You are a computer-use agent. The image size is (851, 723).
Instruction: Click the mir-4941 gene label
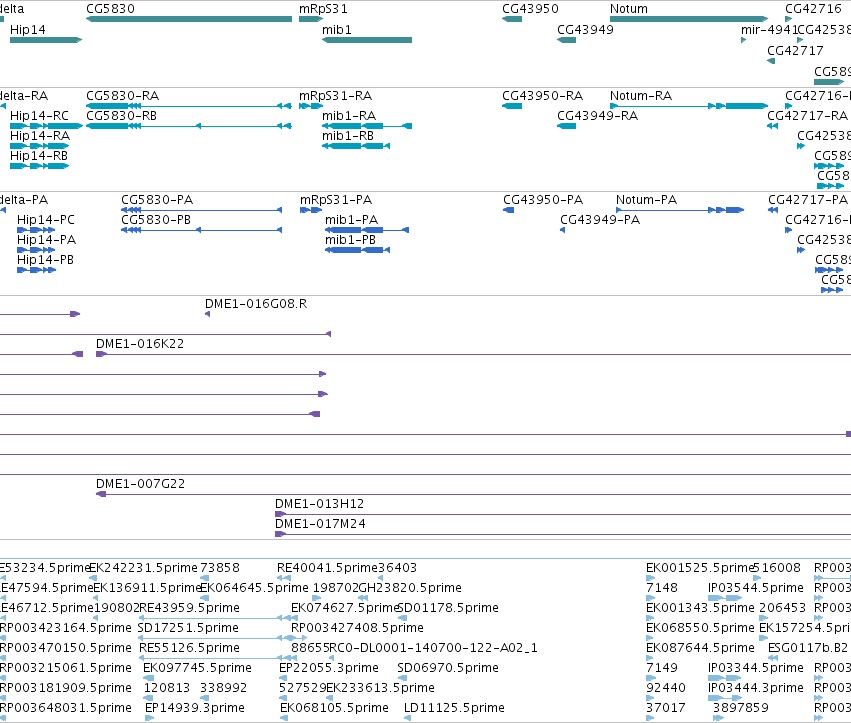[x=769, y=29]
